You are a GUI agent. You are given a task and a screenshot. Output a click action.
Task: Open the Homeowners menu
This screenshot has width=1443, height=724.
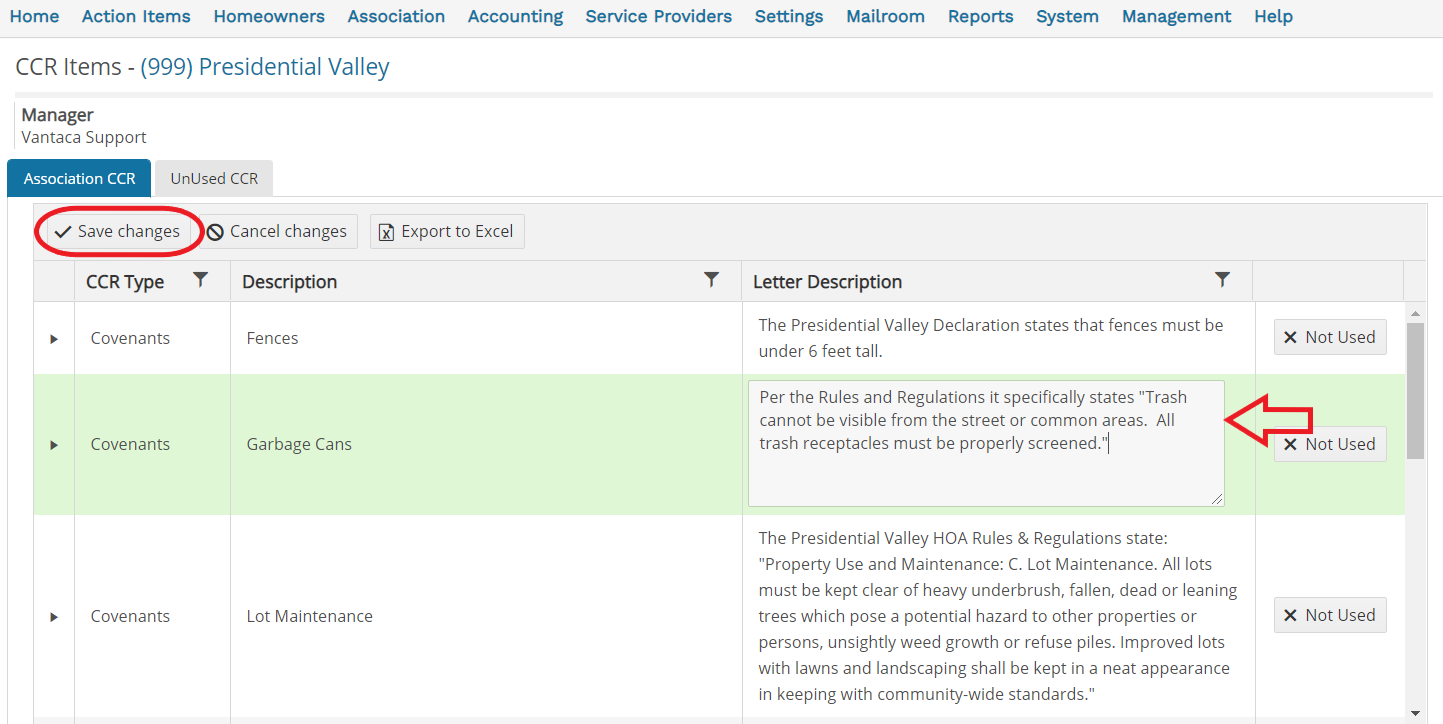(x=269, y=16)
